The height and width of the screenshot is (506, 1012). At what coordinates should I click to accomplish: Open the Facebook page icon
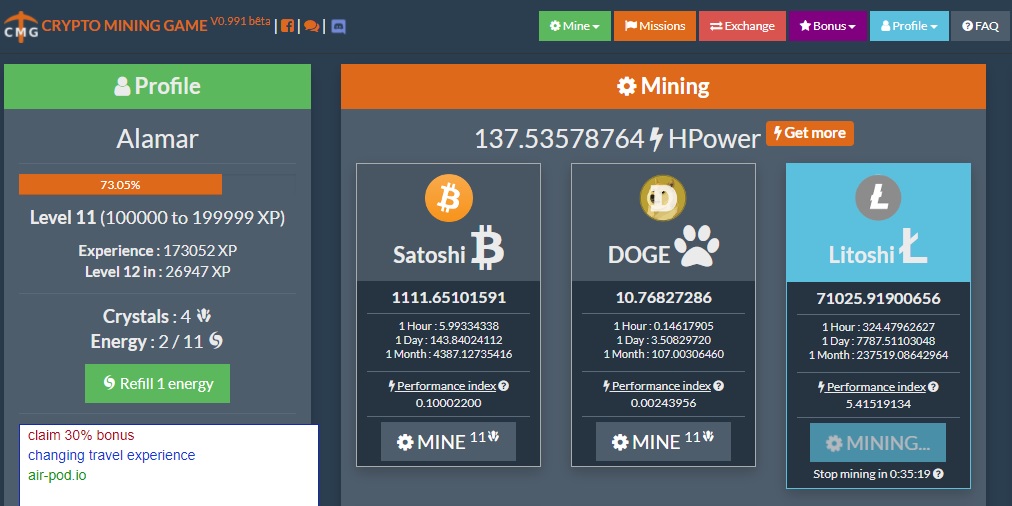(x=288, y=26)
